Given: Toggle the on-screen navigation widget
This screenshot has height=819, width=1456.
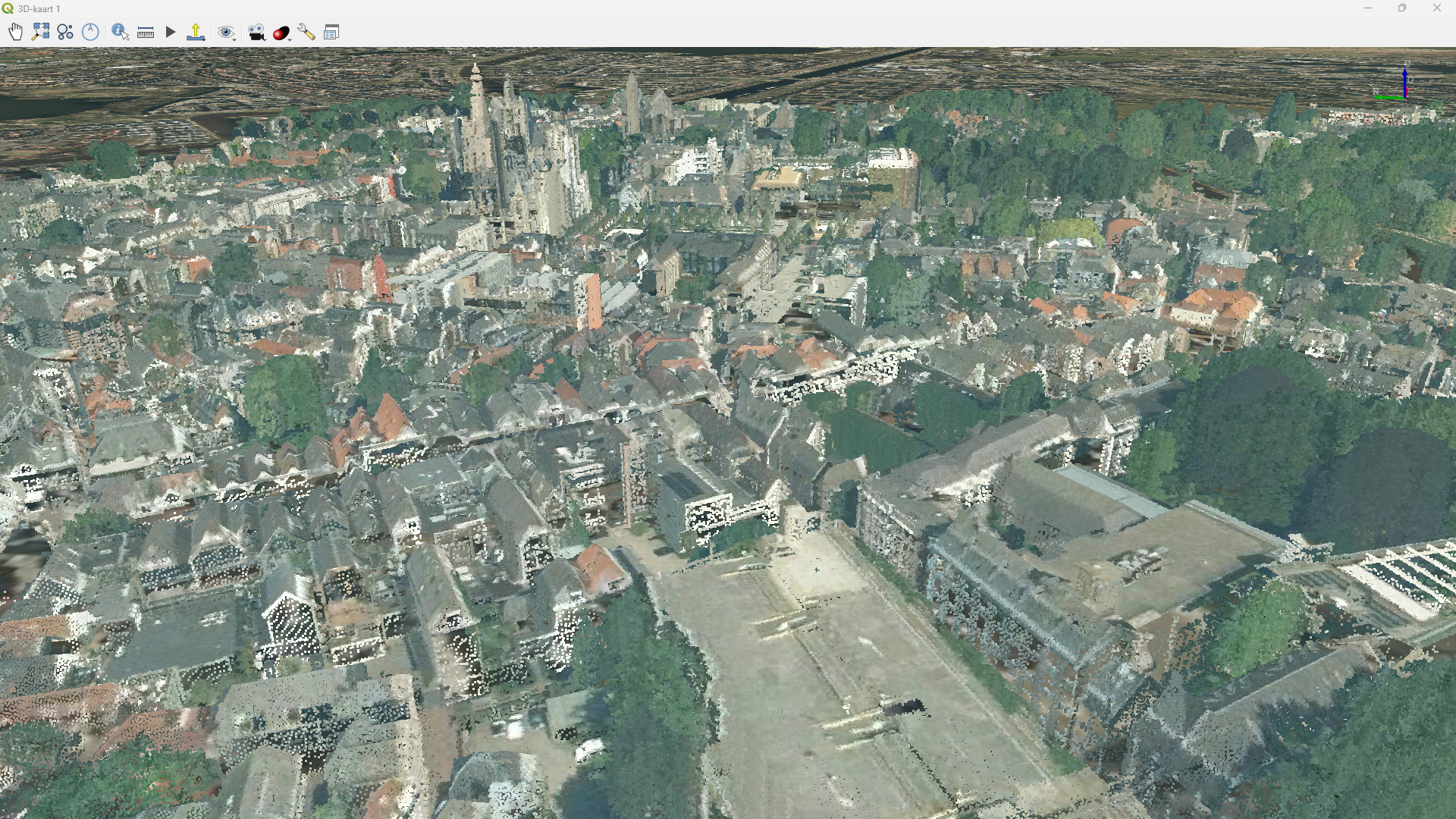Looking at the screenshot, I should 65,32.
